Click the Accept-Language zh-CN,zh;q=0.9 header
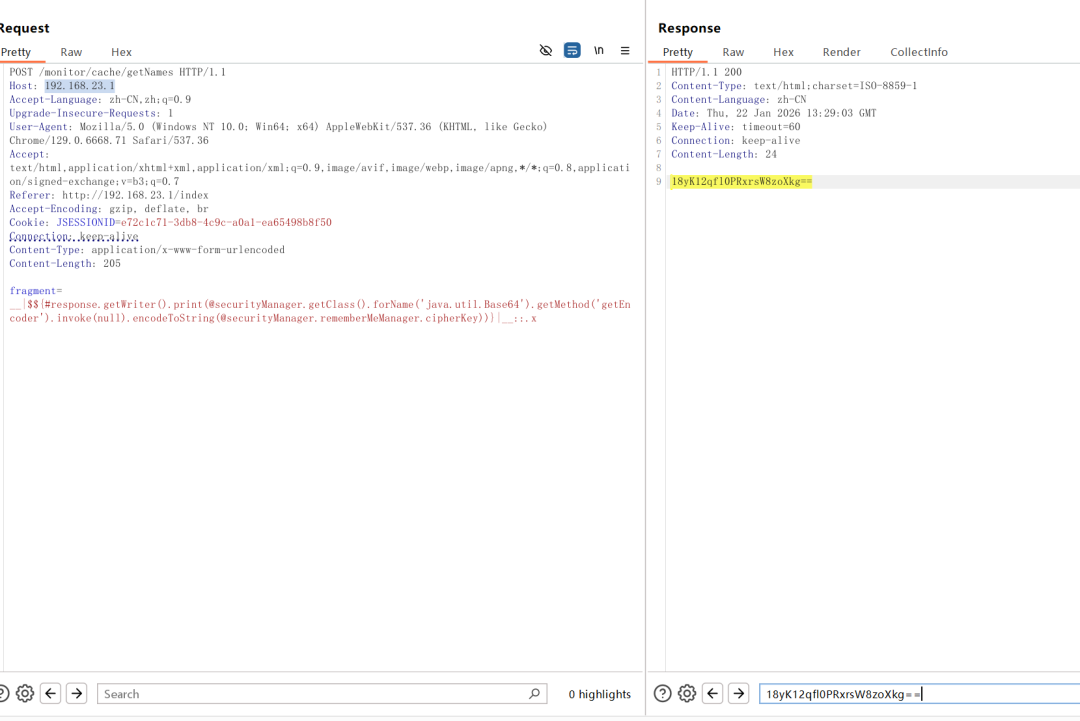Image resolution: width=1080 pixels, height=721 pixels. click(101, 100)
